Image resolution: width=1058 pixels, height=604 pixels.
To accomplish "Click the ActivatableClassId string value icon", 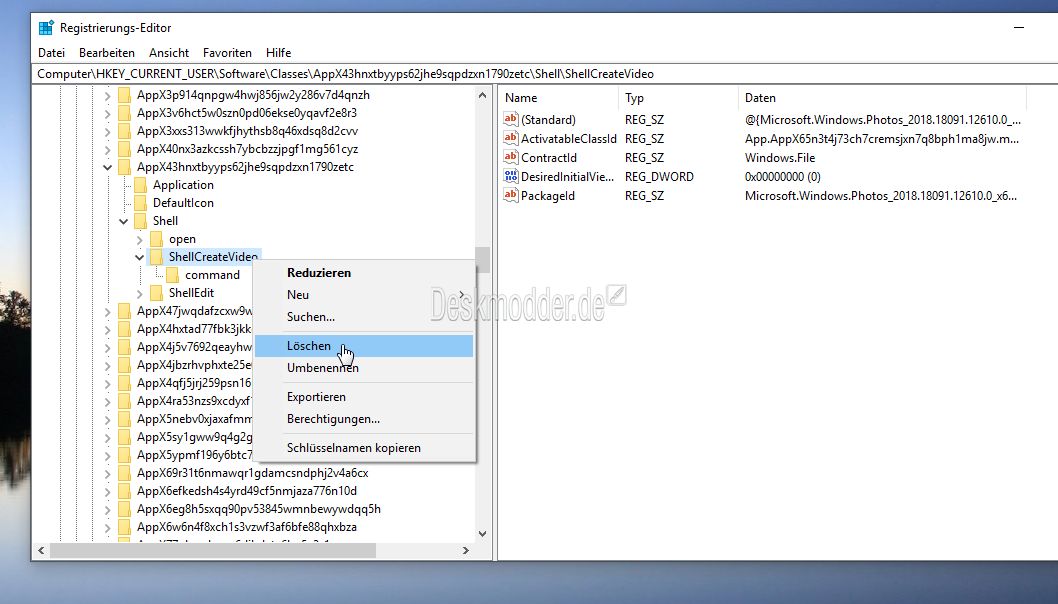I will (511, 138).
